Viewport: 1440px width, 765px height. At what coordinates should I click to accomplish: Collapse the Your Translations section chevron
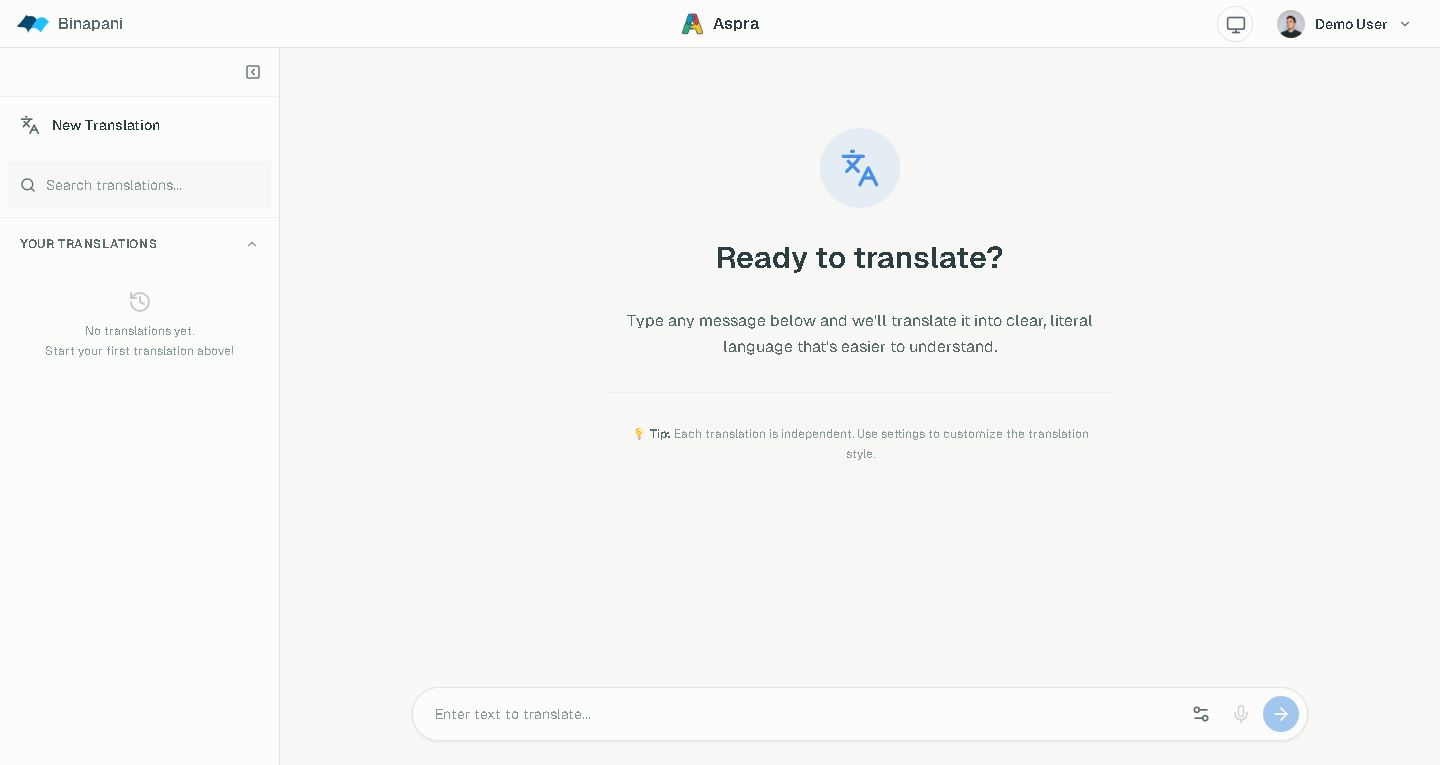252,244
